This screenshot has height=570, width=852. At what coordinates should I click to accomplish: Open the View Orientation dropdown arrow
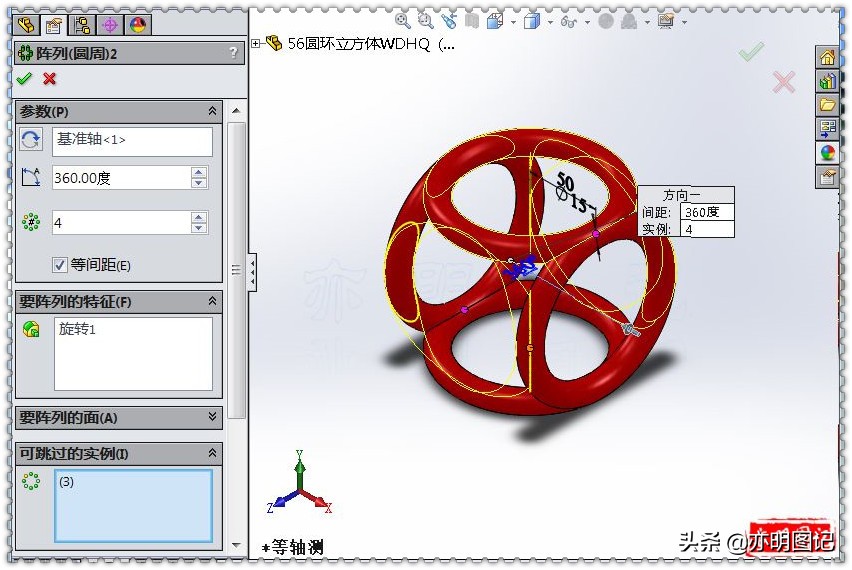(513, 22)
